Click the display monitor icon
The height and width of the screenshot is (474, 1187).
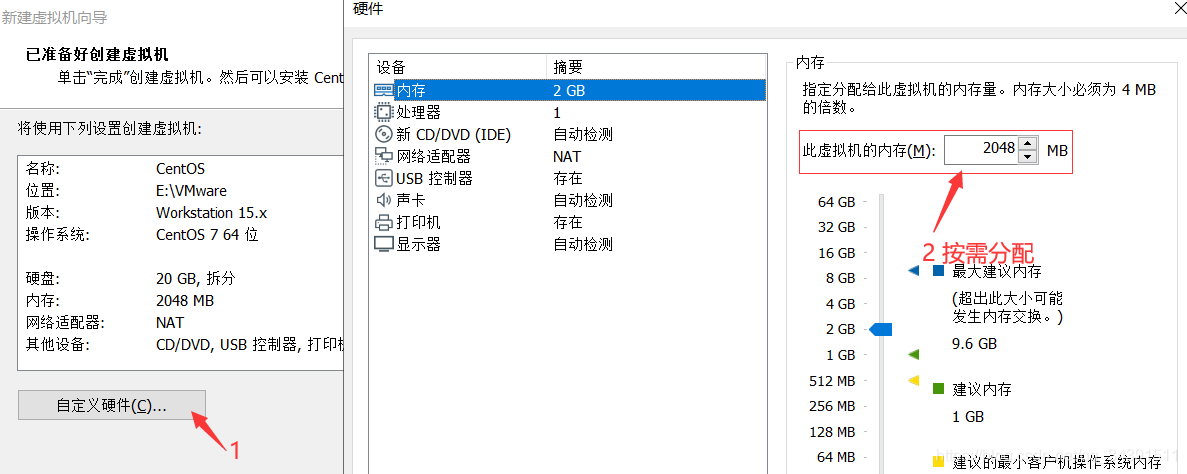pyautogui.click(x=384, y=245)
